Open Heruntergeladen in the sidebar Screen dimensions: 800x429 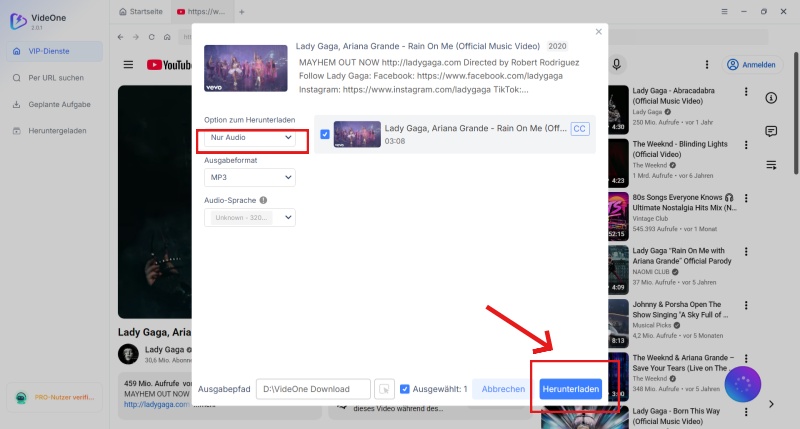[x=55, y=131]
